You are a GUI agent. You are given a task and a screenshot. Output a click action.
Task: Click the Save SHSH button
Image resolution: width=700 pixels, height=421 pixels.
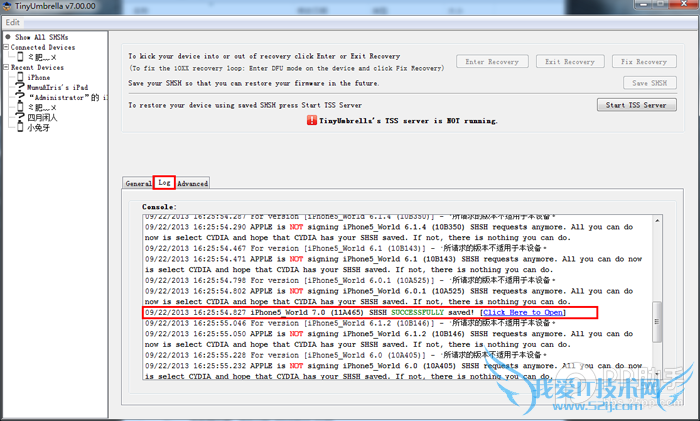[x=650, y=83]
